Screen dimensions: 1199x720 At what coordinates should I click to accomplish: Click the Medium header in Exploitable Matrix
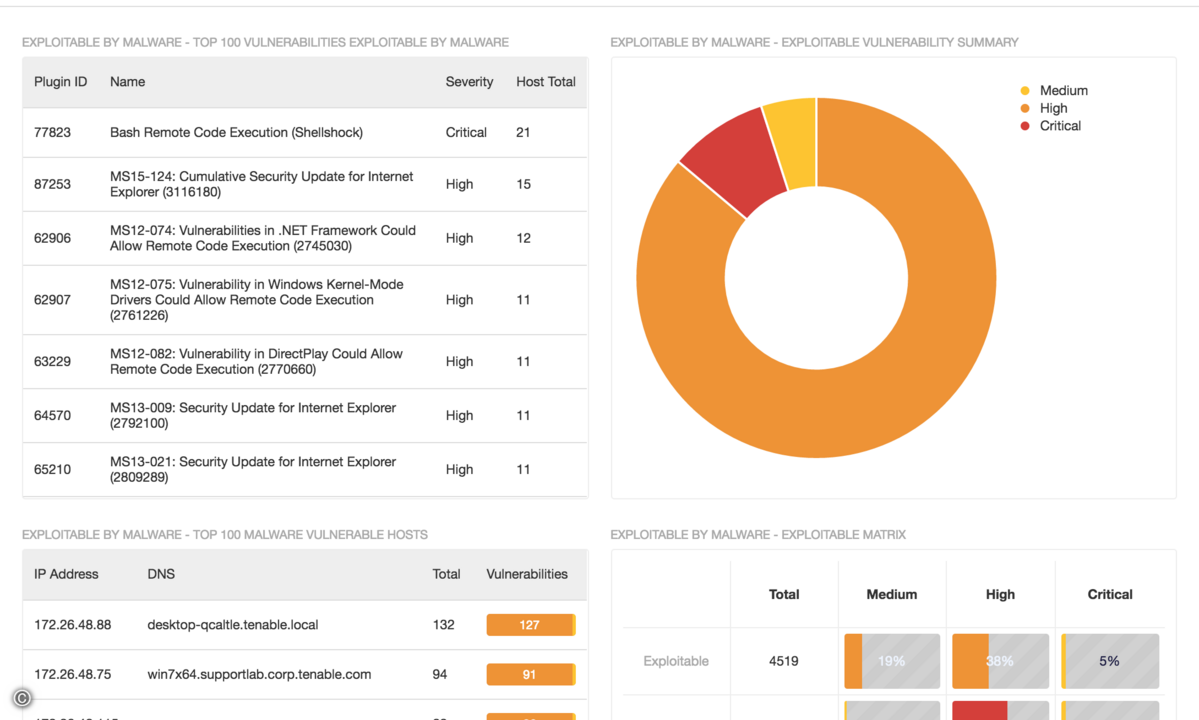pyautogui.click(x=892, y=594)
